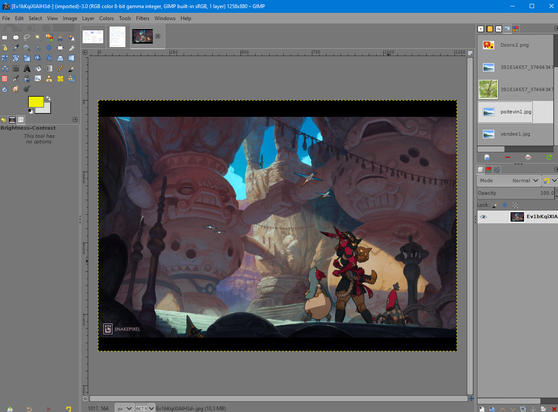Open the layer Mode Normal dropdown
Image resolution: width=558 pixels, height=412 pixels.
508,180
